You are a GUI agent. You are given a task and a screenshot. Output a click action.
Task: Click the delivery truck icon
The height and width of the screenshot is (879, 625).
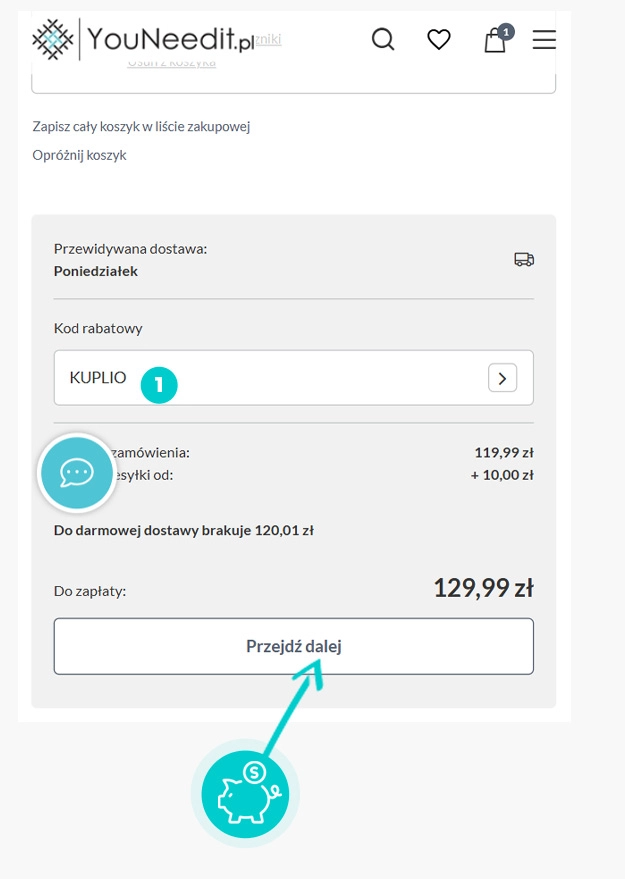[523, 259]
